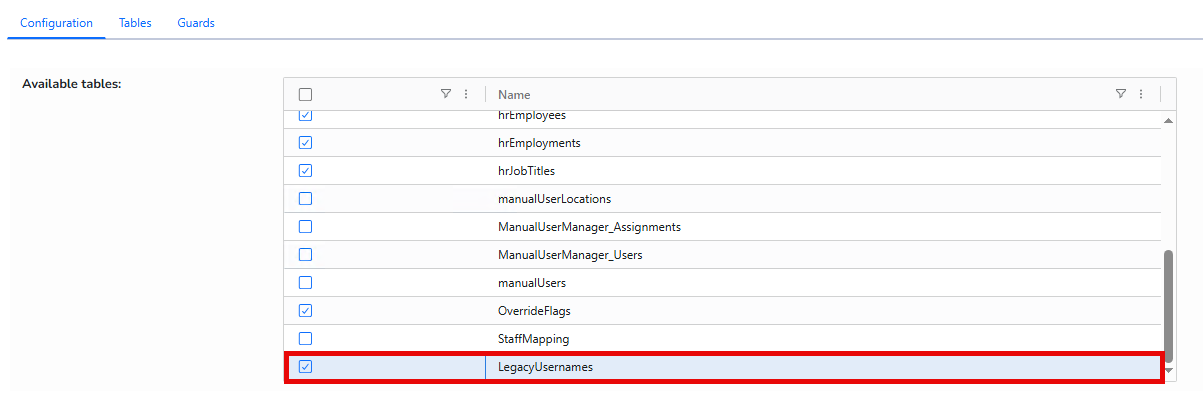This screenshot has height=396, width=1203.
Task: Check the manualUserLocations checkbox
Action: [306, 199]
